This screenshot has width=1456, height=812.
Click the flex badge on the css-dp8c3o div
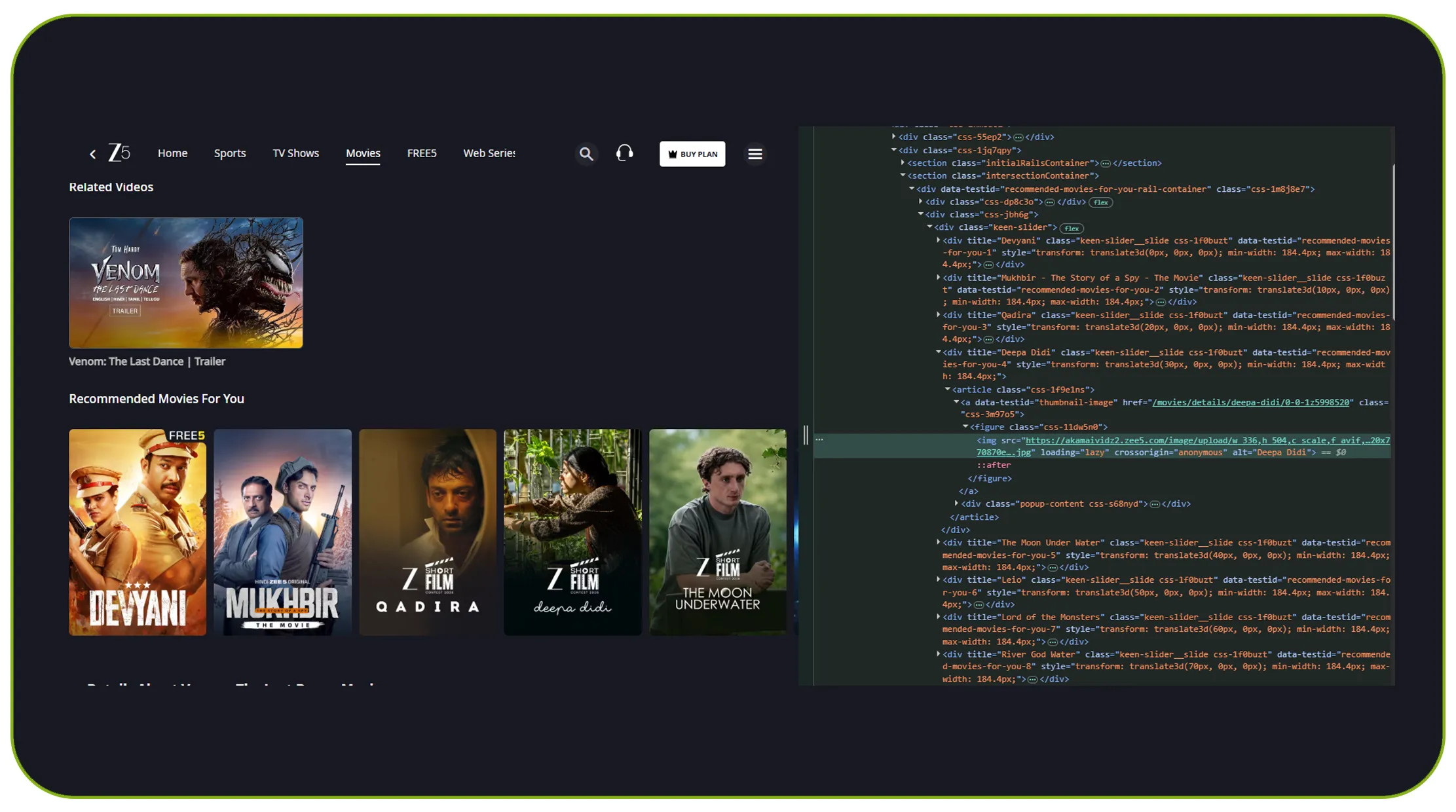pyautogui.click(x=1101, y=202)
